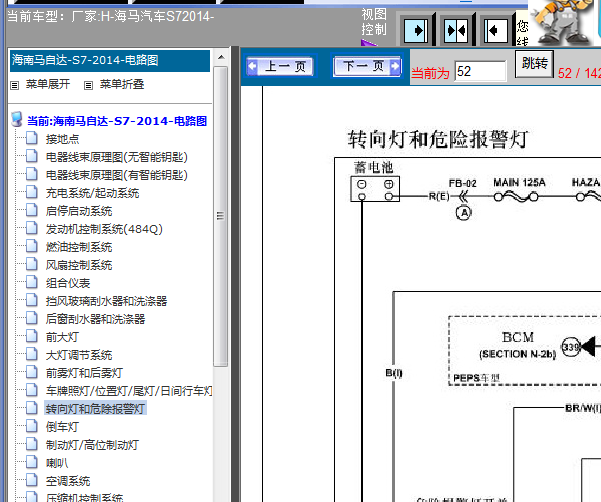Screen dimensions: 601x502
Task: Open 喇叭 entry
Action: (x=57, y=463)
